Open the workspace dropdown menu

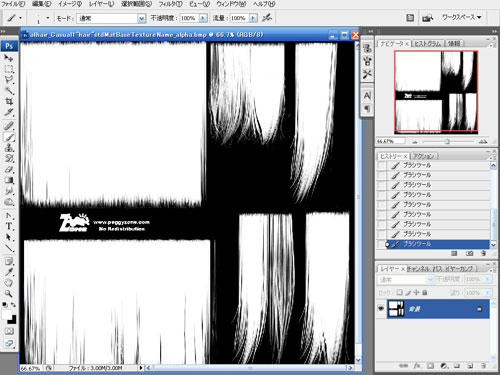tap(461, 17)
